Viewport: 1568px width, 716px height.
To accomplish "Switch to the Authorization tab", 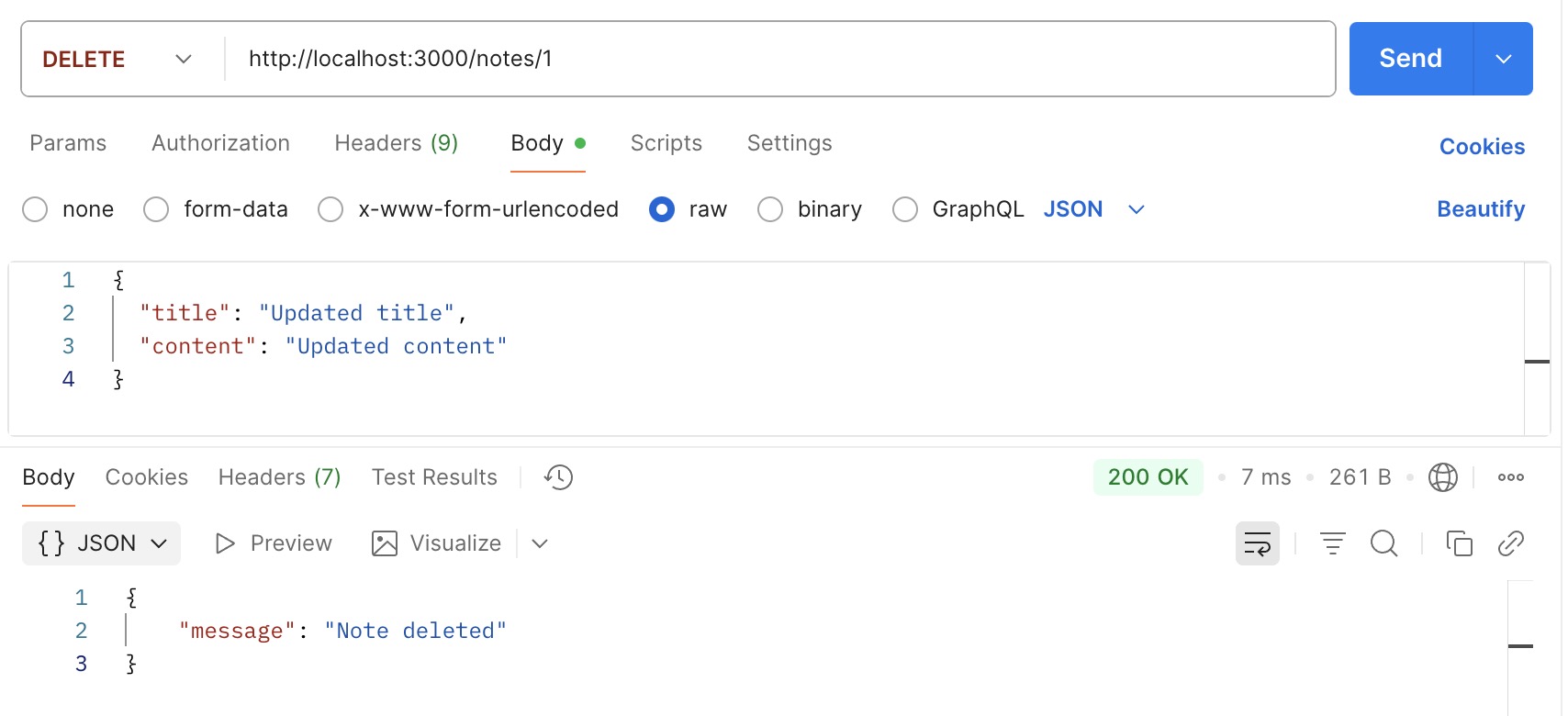I will point(220,143).
